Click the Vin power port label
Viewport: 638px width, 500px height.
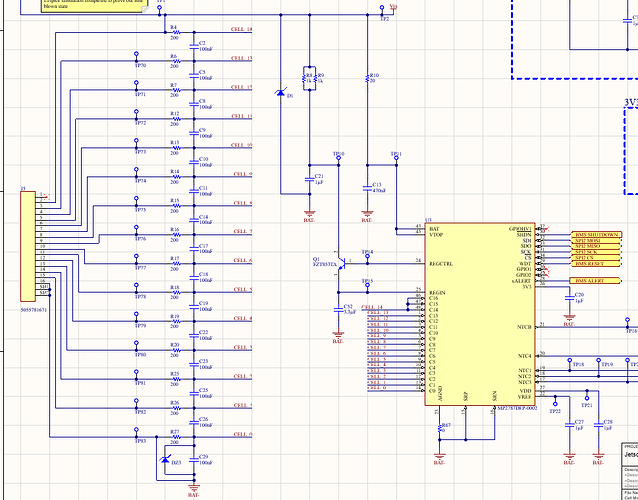click(393, 6)
